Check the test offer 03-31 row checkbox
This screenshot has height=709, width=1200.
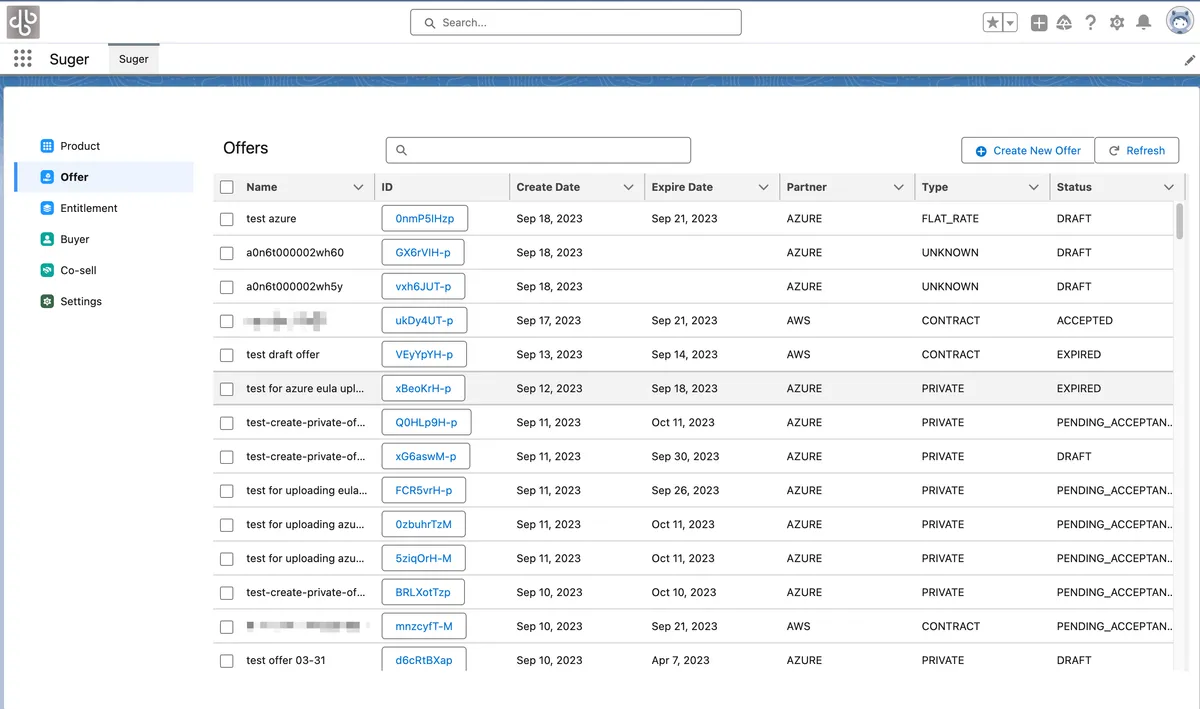tap(227, 661)
